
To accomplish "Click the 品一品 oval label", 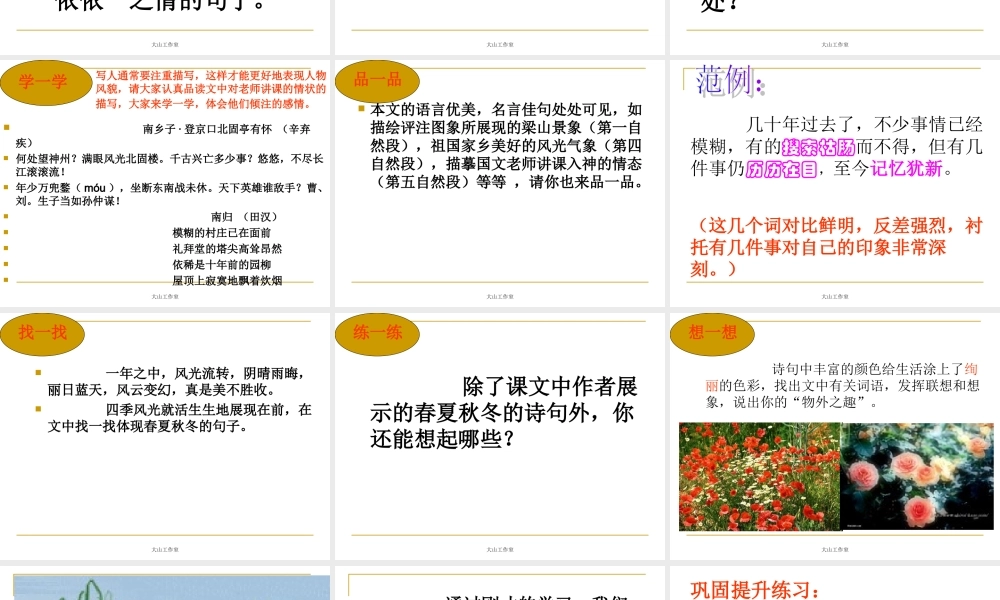I will tap(377, 80).
